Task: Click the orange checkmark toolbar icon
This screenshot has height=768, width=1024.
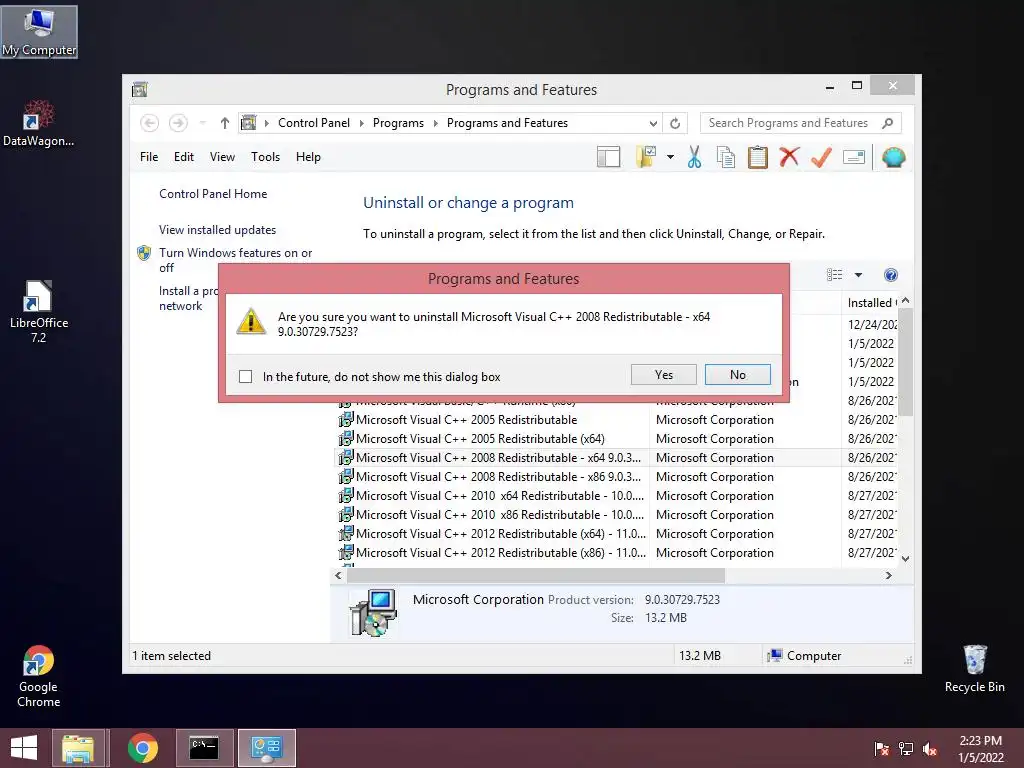Action: click(x=822, y=157)
